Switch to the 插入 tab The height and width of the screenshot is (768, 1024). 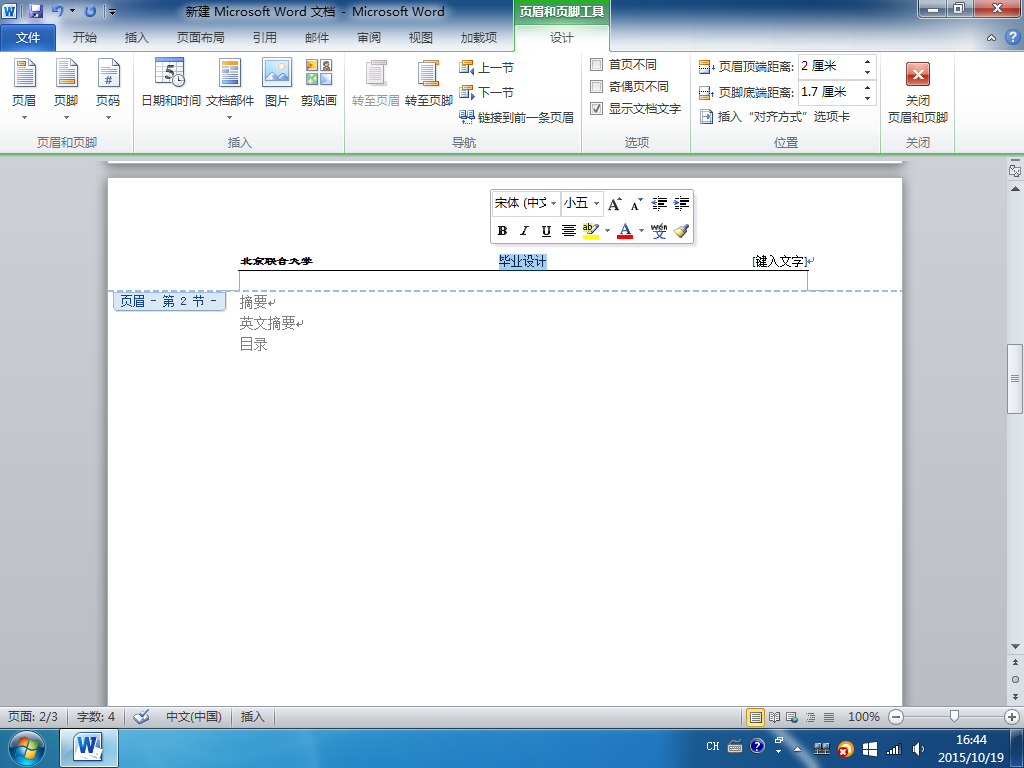[136, 38]
